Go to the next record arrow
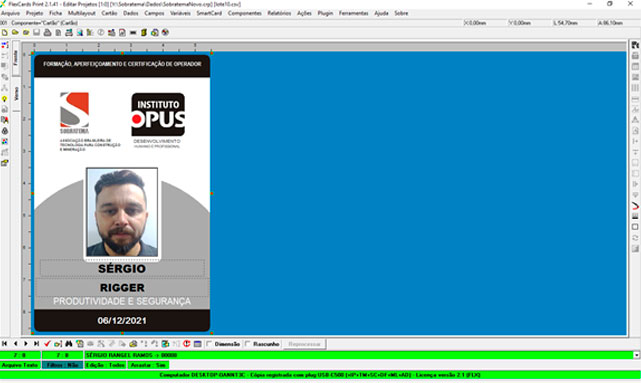 [26, 344]
